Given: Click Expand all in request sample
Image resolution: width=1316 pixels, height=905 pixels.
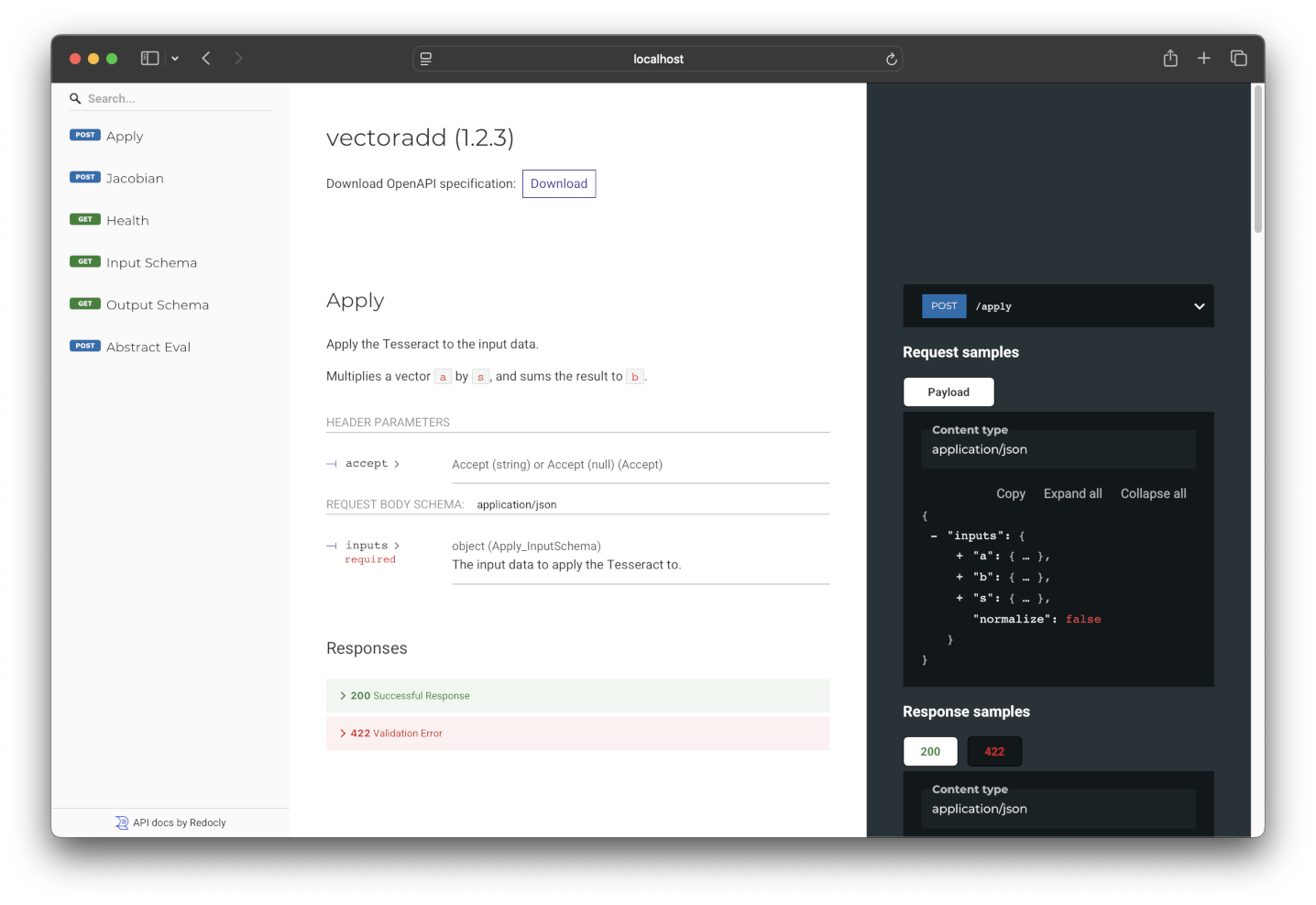Looking at the screenshot, I should (x=1072, y=493).
